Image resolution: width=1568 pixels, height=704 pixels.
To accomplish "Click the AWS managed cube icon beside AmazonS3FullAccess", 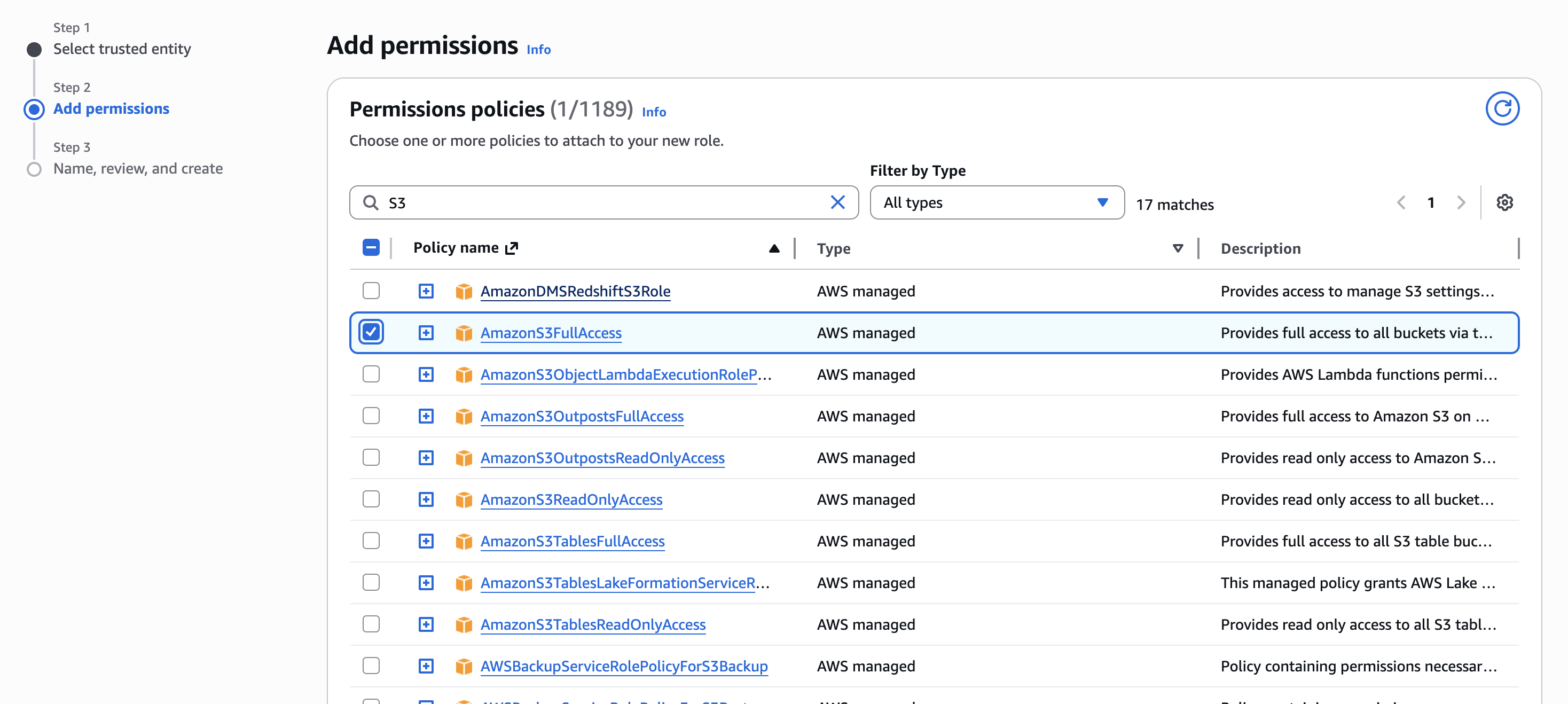I will (464, 333).
